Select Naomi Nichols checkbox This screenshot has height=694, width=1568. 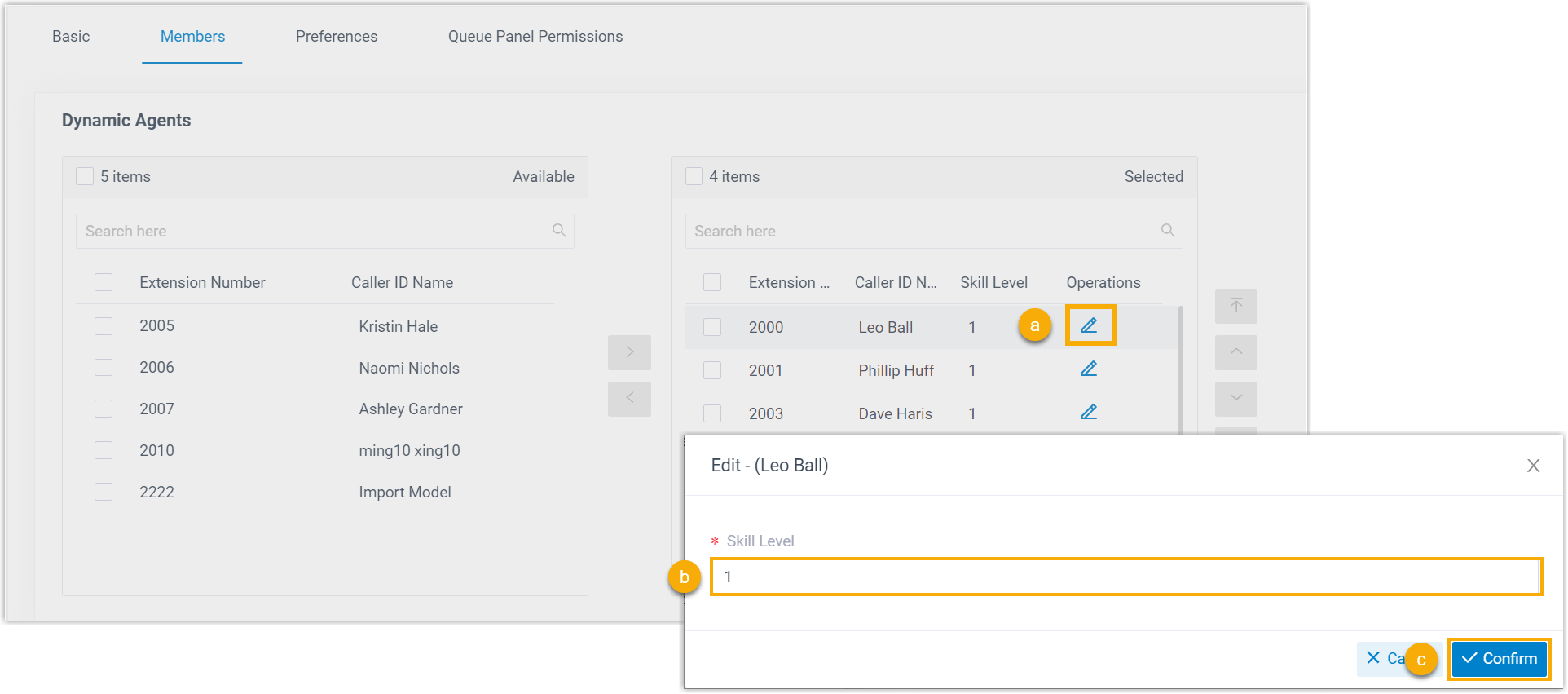(104, 368)
